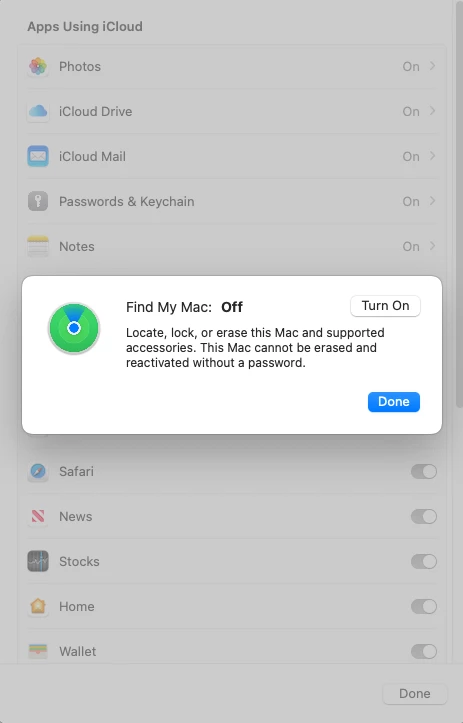Expand the Passwords & Keychain chevron
463x723 pixels.
point(433,201)
